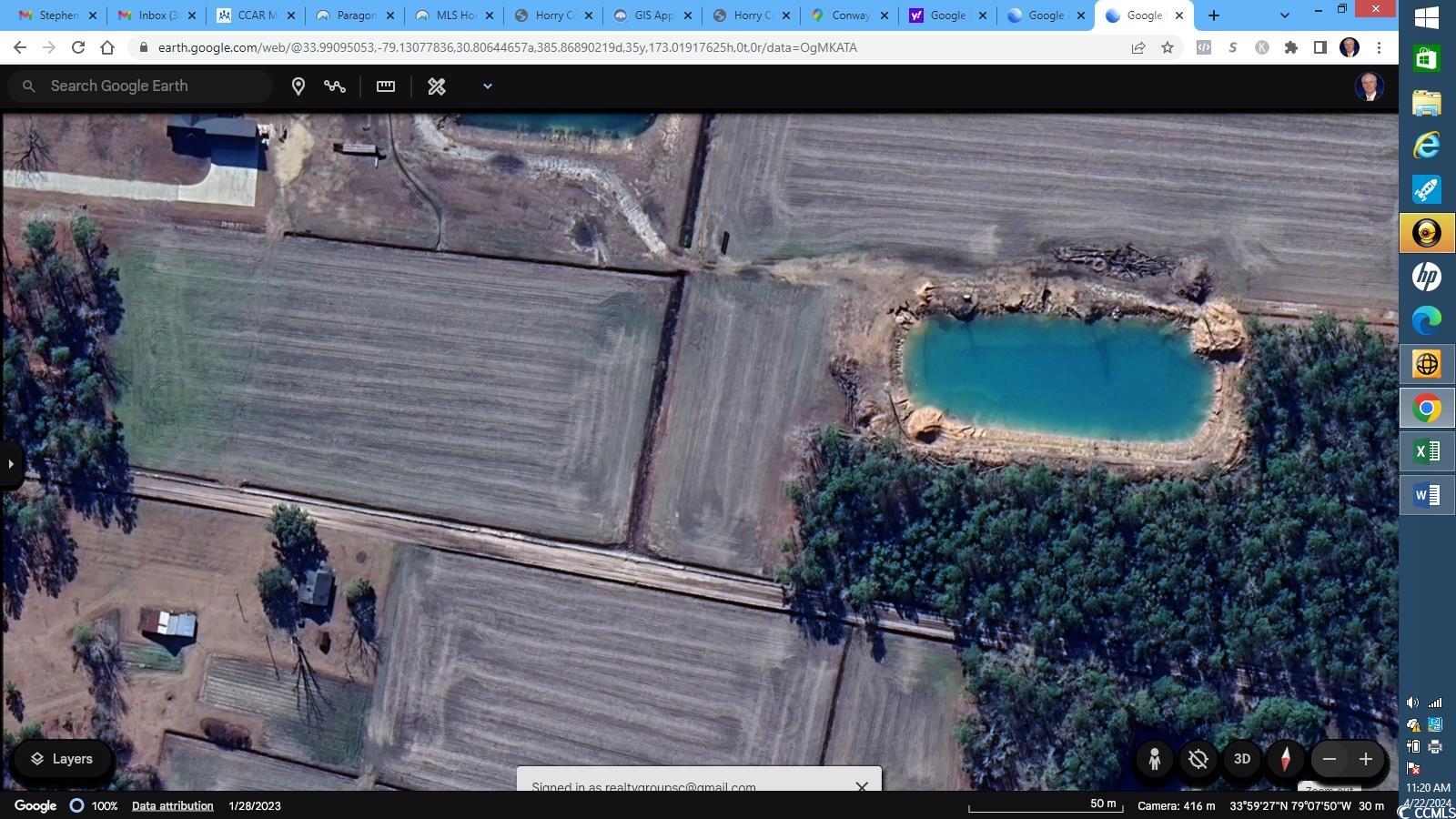Zoom out with the minus button
The width and height of the screenshot is (1456, 819).
pos(1330,759)
